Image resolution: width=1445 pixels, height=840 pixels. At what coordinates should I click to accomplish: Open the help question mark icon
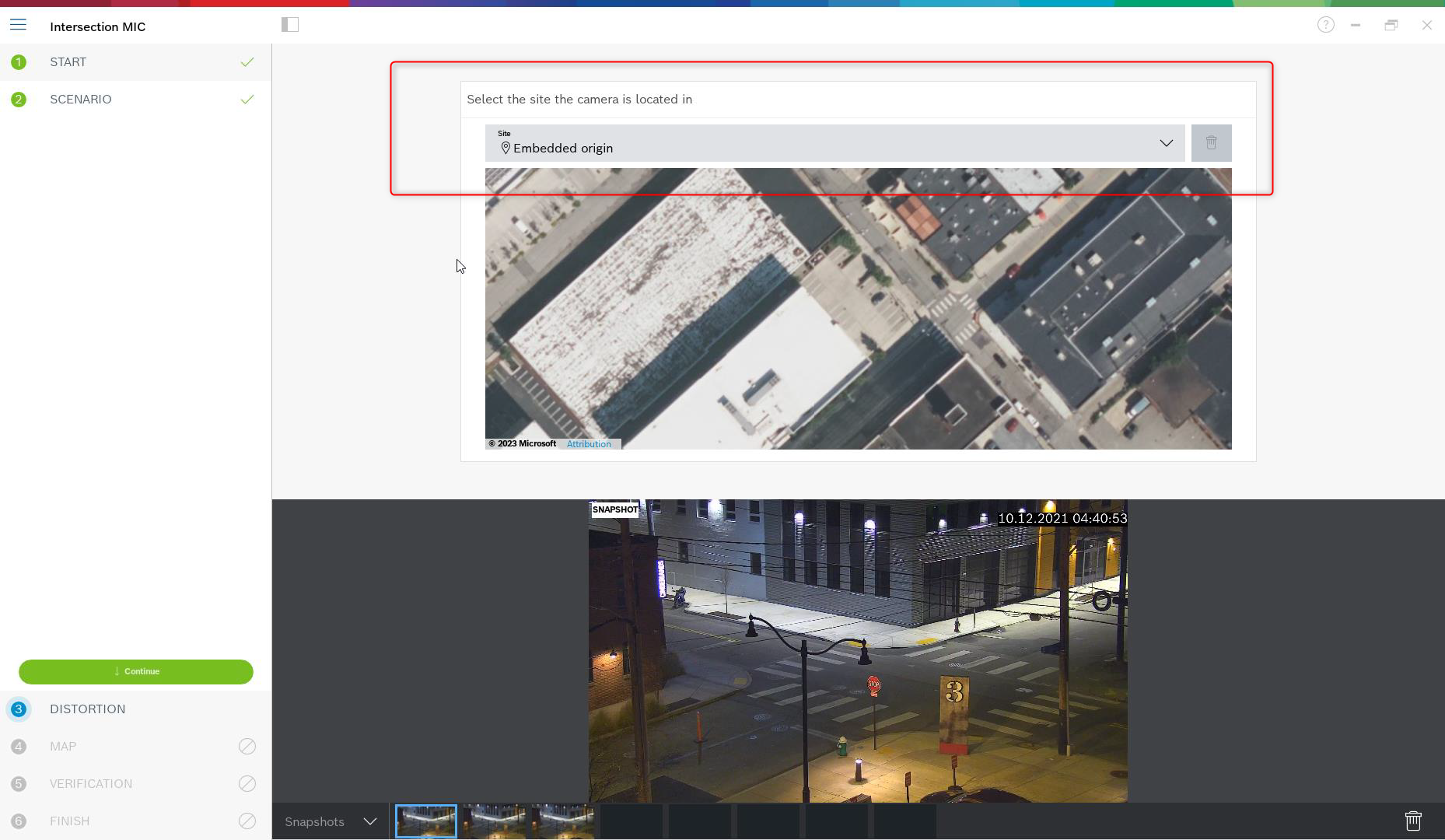1325,25
